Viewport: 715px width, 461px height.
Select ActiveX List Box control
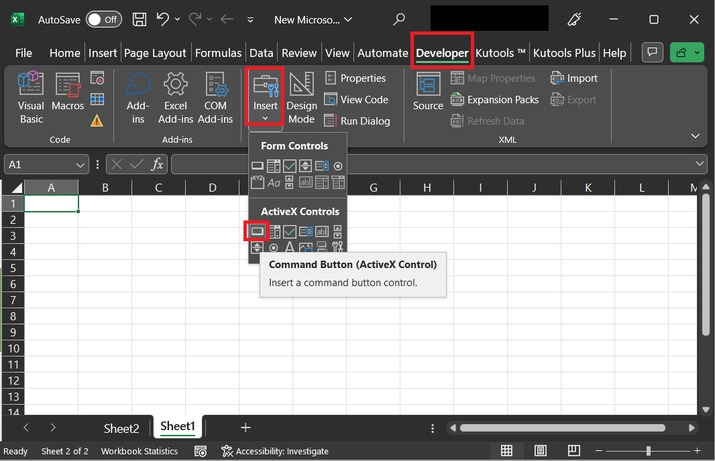click(x=306, y=232)
